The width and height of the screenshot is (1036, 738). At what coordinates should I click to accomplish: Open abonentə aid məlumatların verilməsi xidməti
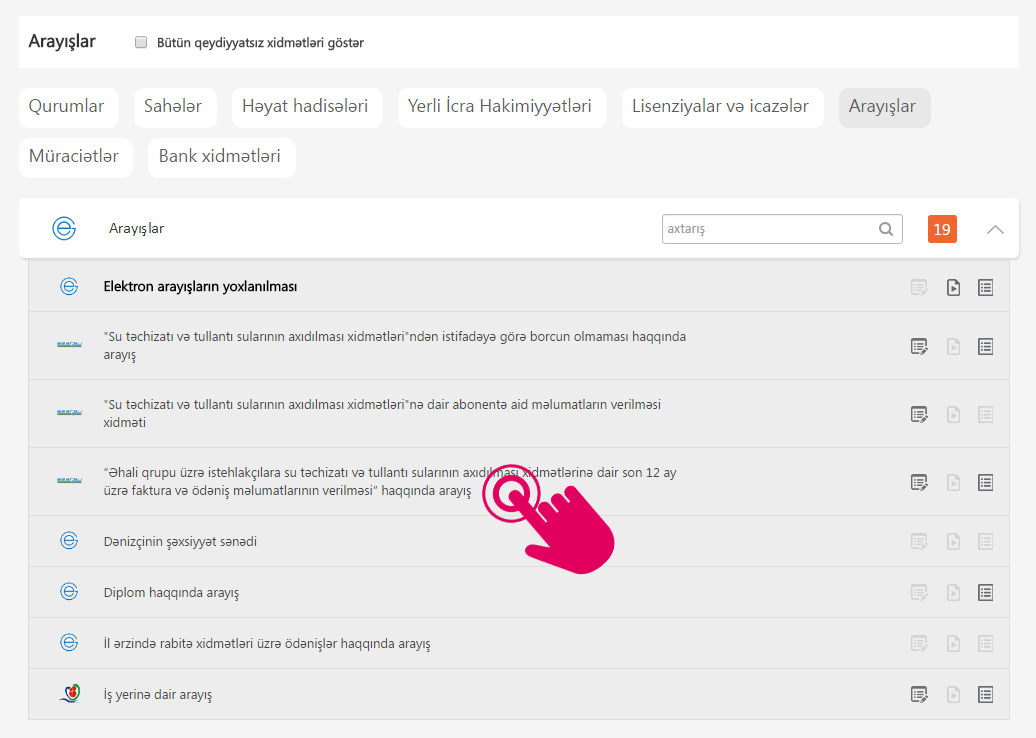click(x=382, y=414)
